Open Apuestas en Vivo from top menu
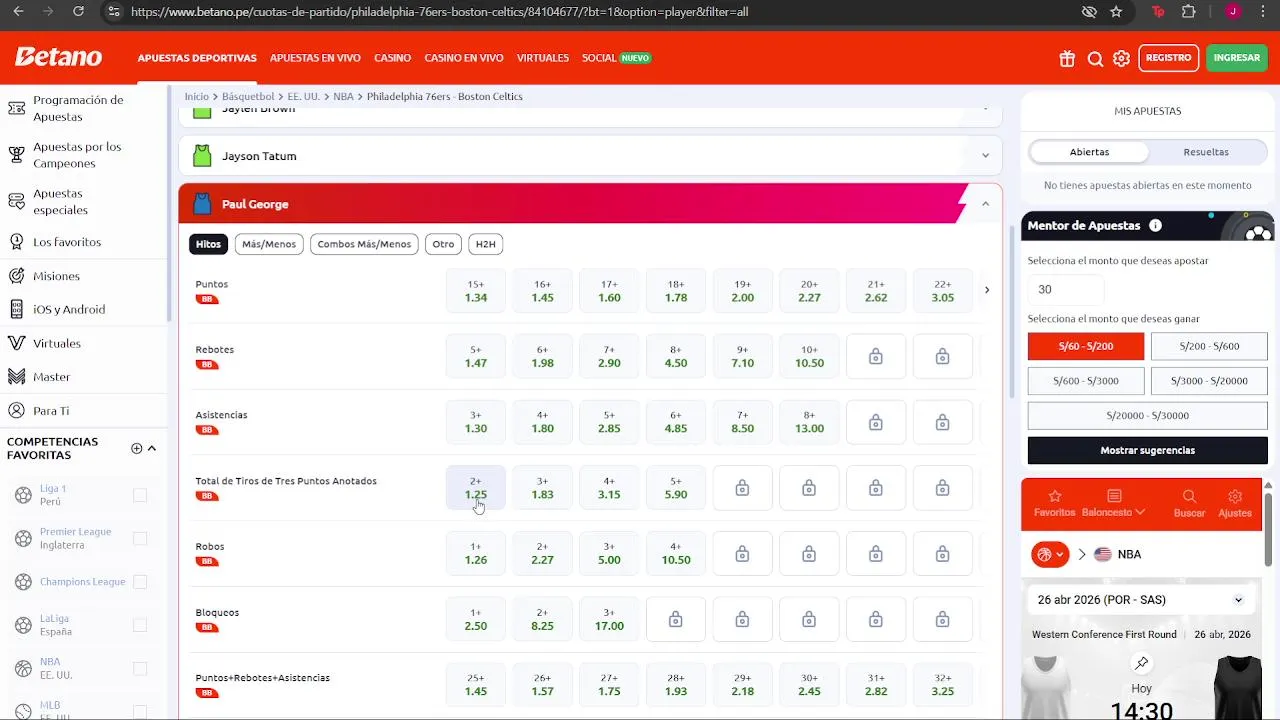 (315, 58)
